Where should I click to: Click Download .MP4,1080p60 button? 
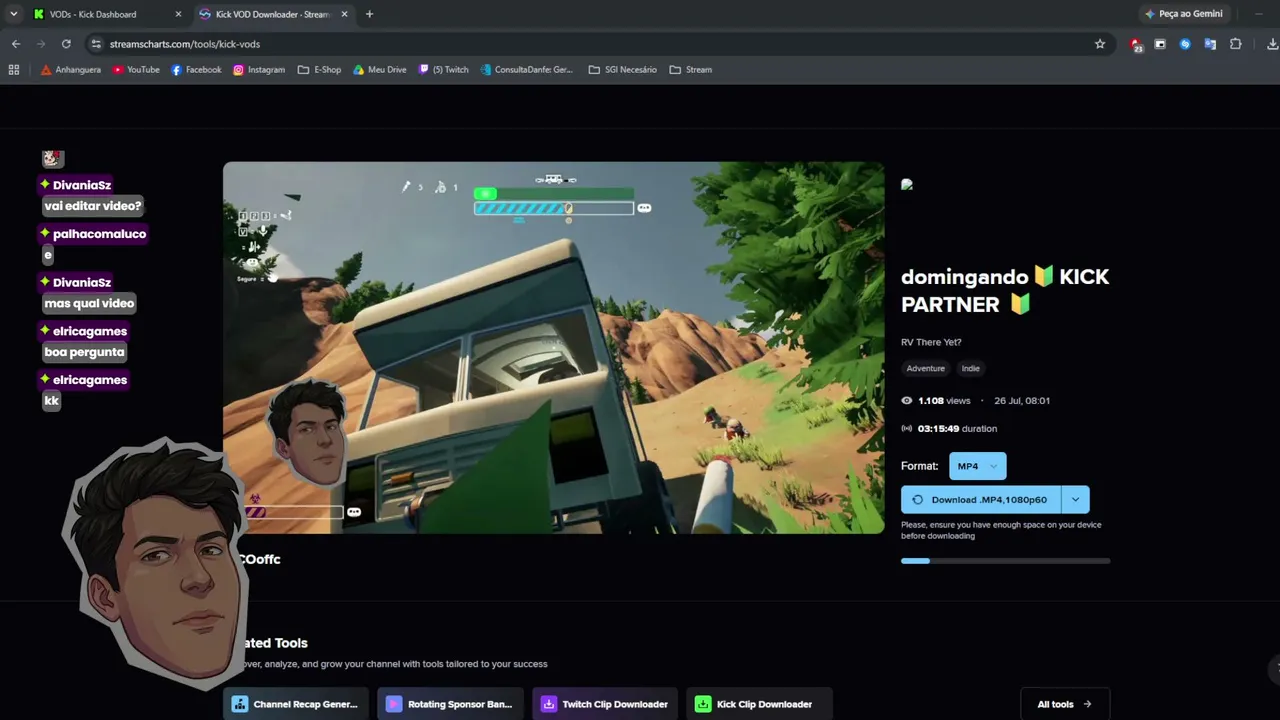[x=980, y=500]
